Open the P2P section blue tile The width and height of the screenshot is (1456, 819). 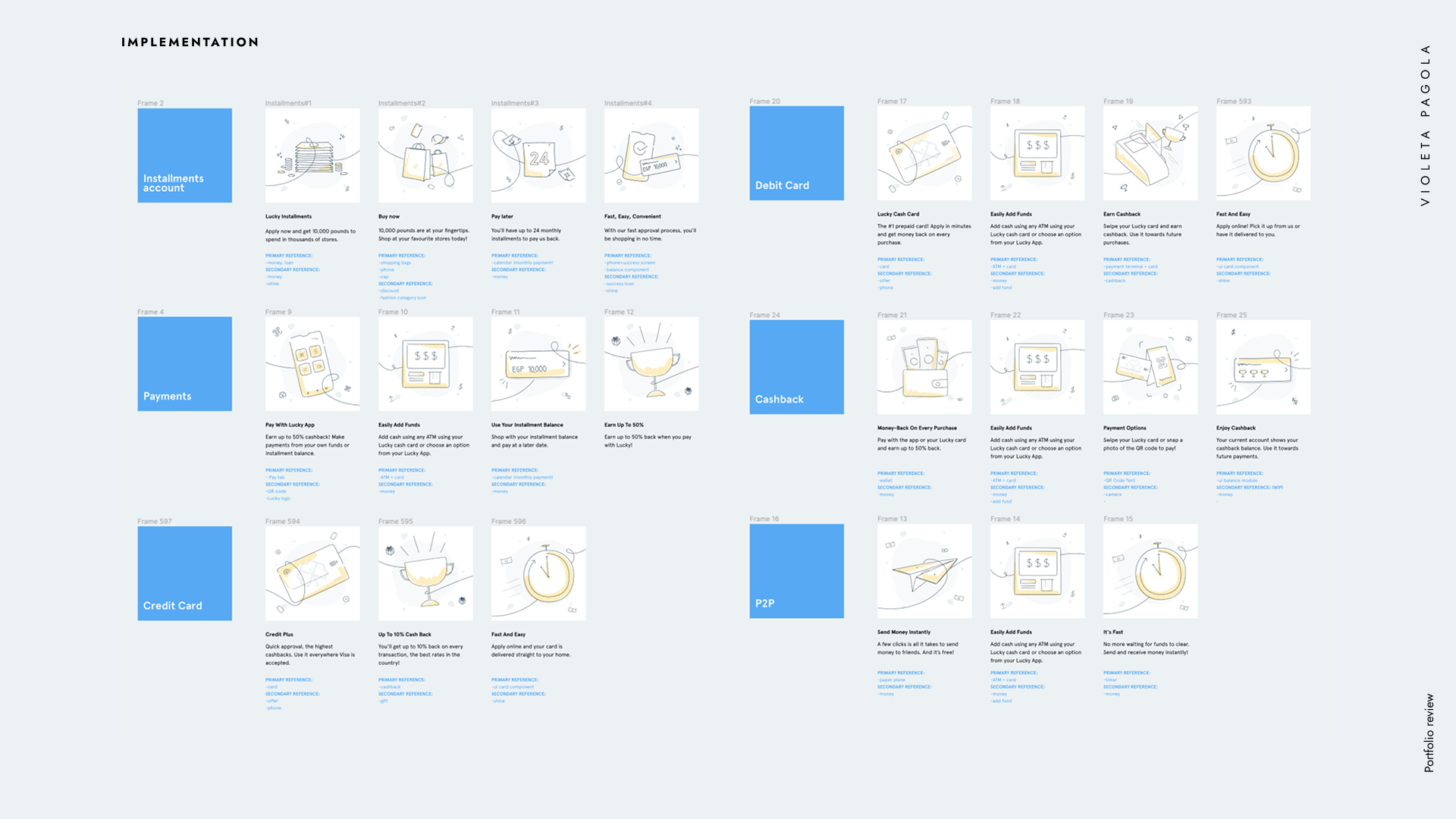(x=796, y=570)
